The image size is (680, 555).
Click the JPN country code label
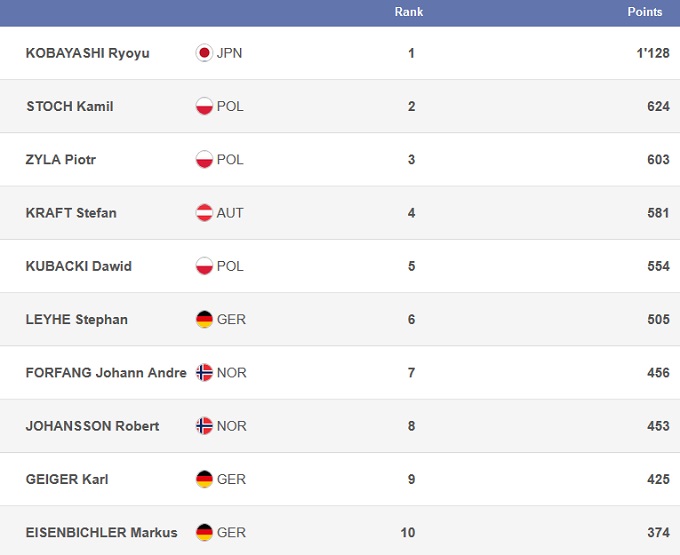coord(229,53)
